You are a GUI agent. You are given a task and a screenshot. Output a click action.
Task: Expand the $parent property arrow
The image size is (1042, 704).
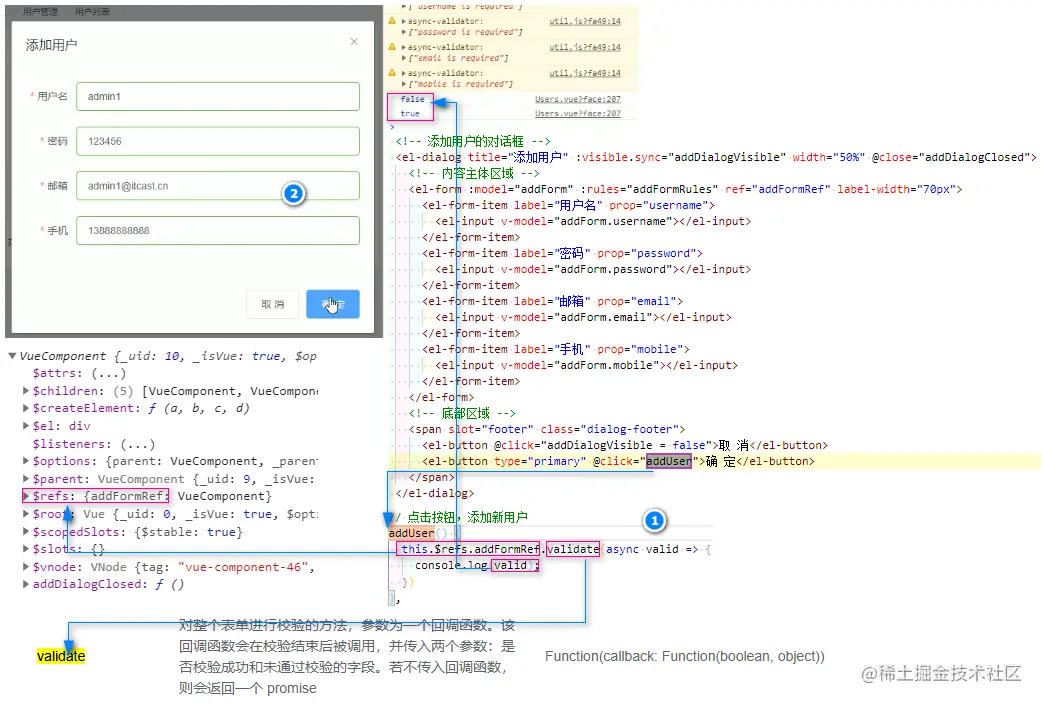coord(26,479)
